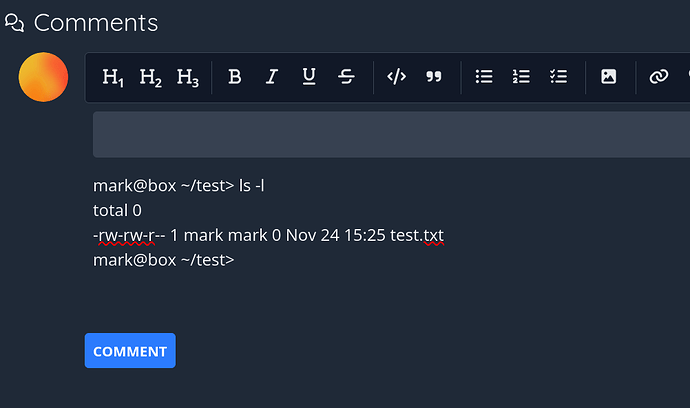Insert a blockquote with the quote icon

coord(434,77)
